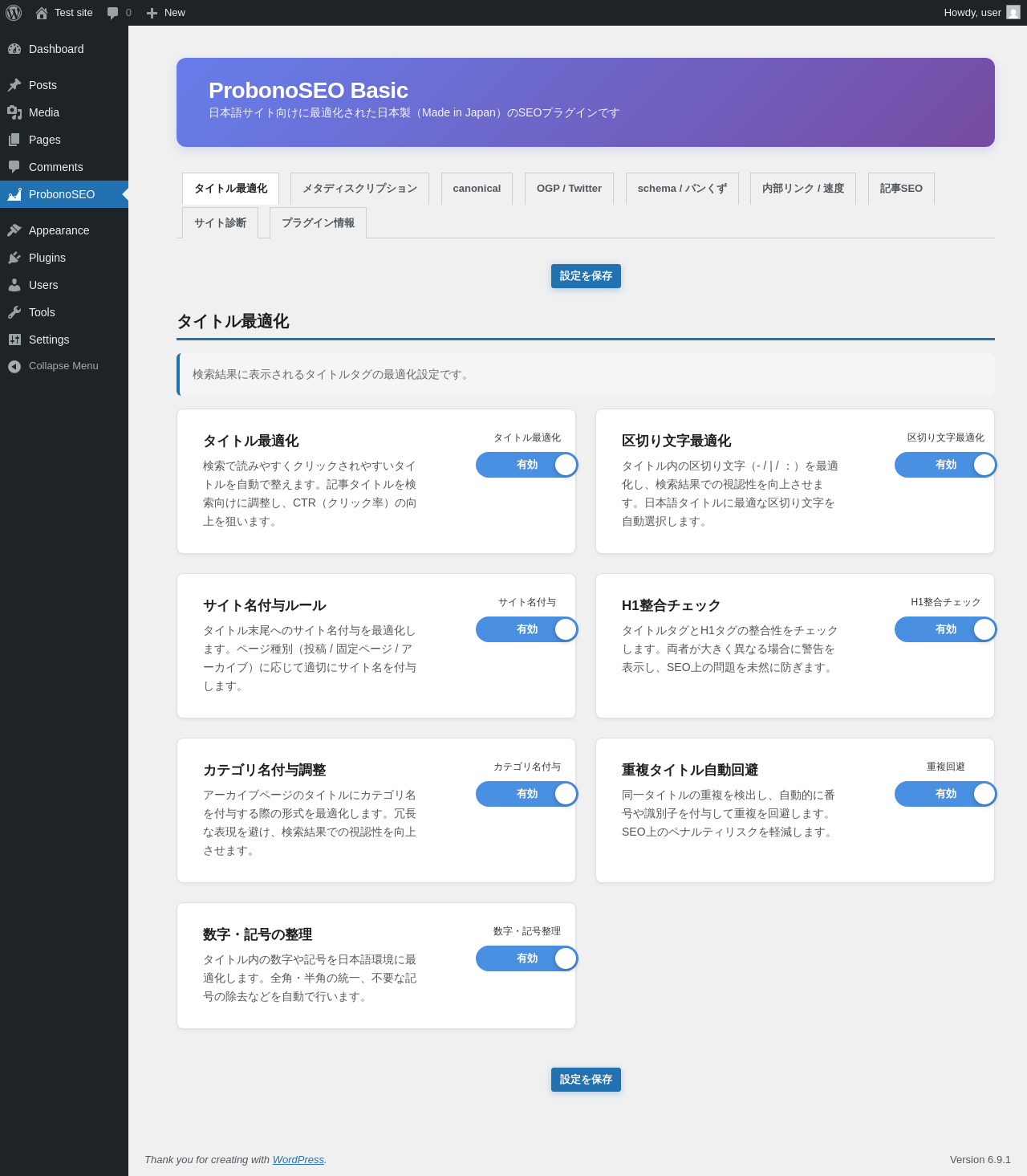The height and width of the screenshot is (1176, 1027).
Task: Click the comments bubble icon in admin bar
Action: click(113, 13)
